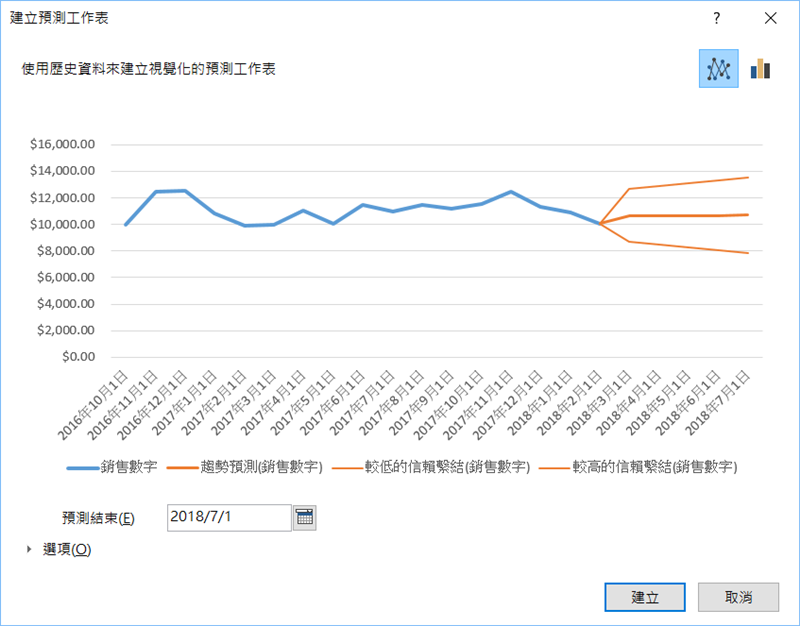Image resolution: width=800 pixels, height=626 pixels.
Task: Click the $4,000.00 axis label
Action: (66, 304)
